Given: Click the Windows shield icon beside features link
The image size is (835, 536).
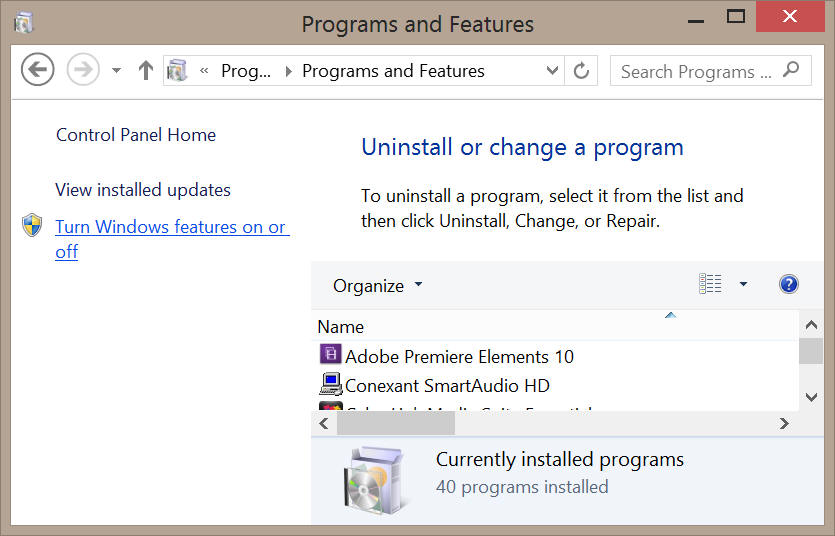Looking at the screenshot, I should pos(32,225).
